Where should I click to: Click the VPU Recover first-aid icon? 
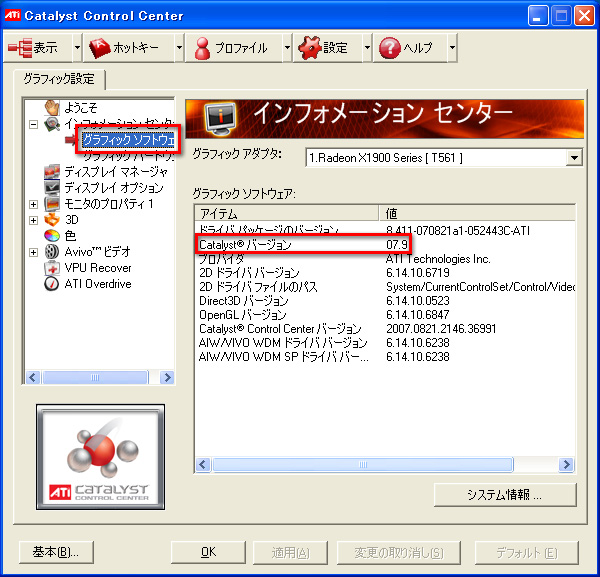52,268
